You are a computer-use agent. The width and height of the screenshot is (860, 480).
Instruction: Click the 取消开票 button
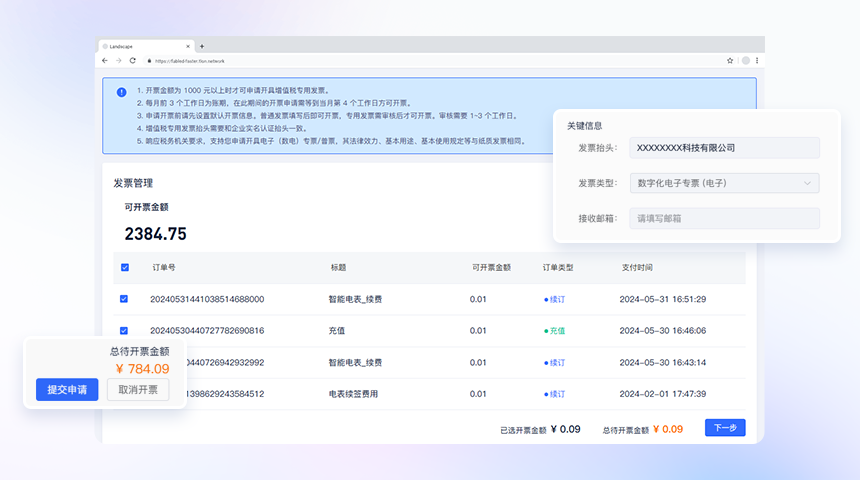point(138,390)
